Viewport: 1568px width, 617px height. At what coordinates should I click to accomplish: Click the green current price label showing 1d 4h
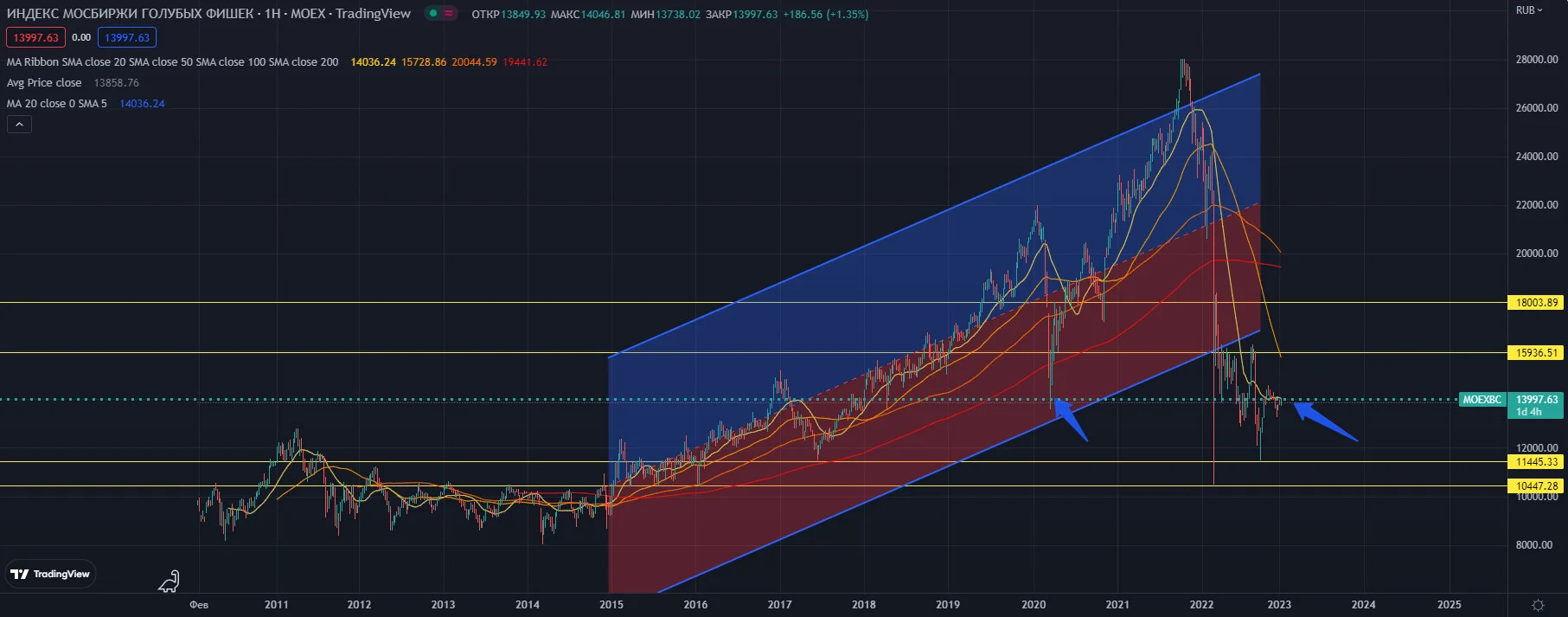point(1537,406)
